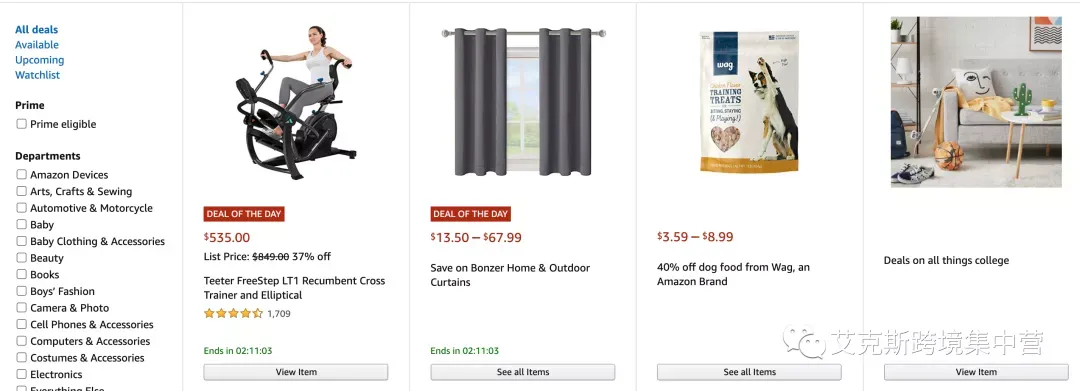
Task: Click See all Items for Wag dog food
Action: (749, 372)
